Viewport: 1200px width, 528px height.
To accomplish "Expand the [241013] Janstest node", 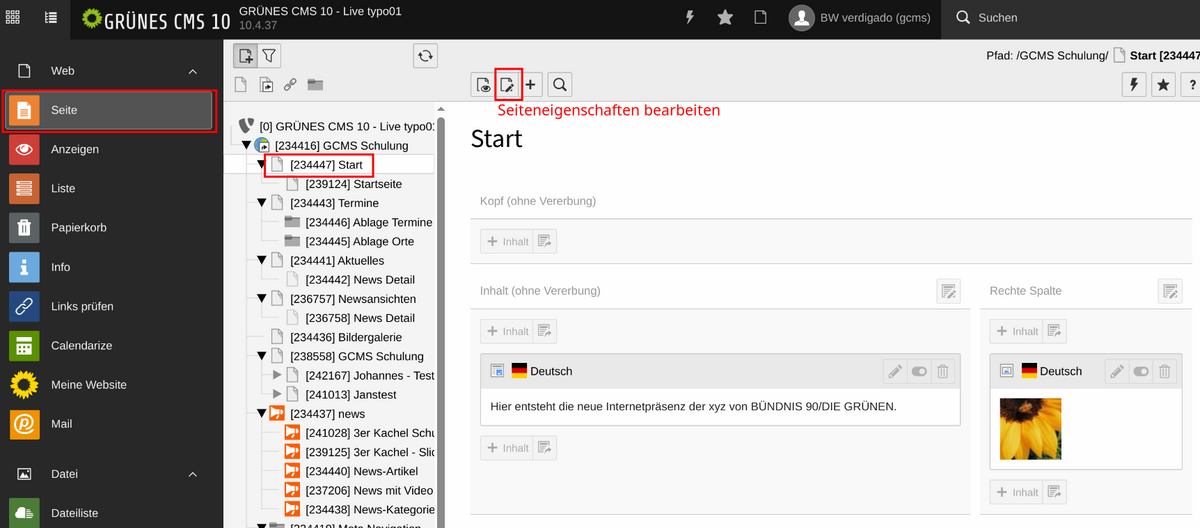I will point(278,394).
